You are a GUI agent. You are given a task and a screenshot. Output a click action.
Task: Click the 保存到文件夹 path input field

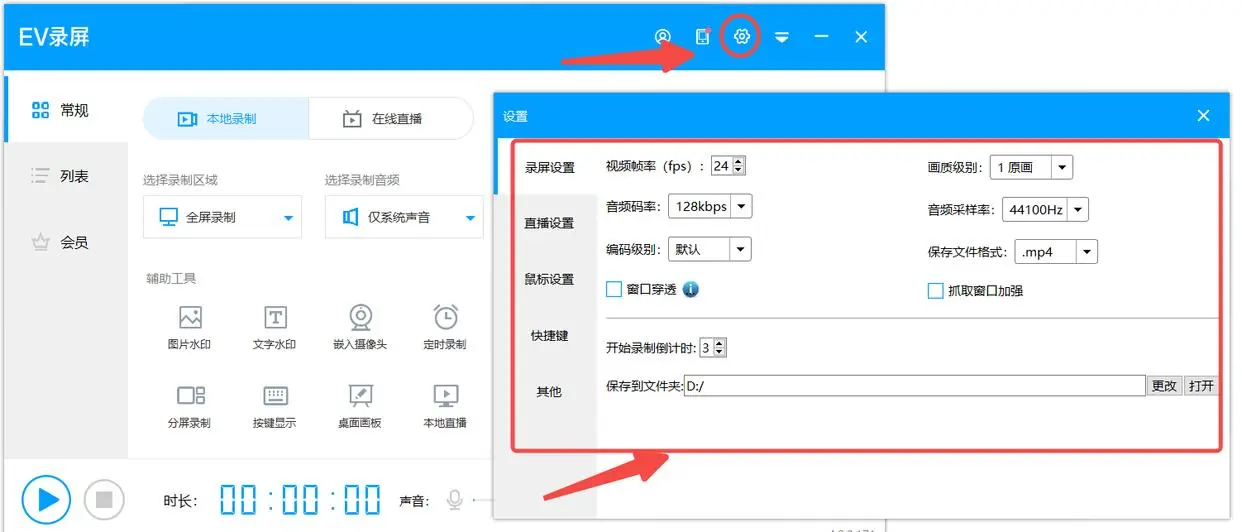coord(913,386)
